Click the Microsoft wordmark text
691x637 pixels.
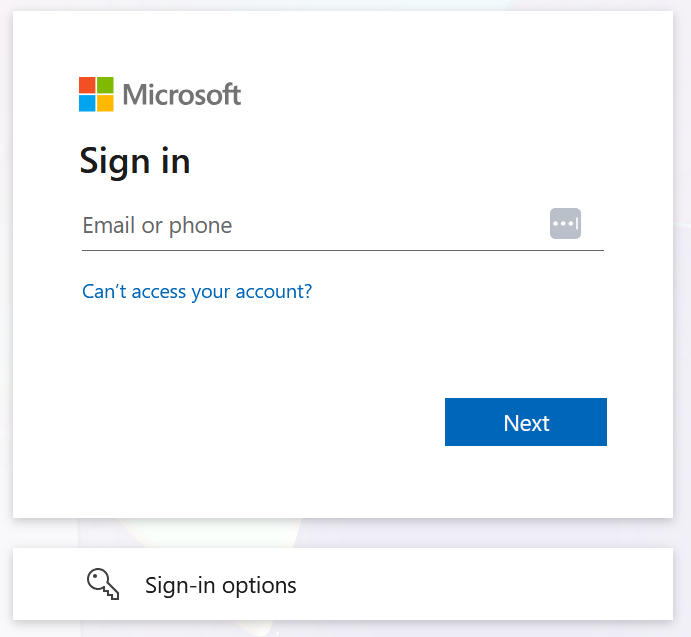182,94
